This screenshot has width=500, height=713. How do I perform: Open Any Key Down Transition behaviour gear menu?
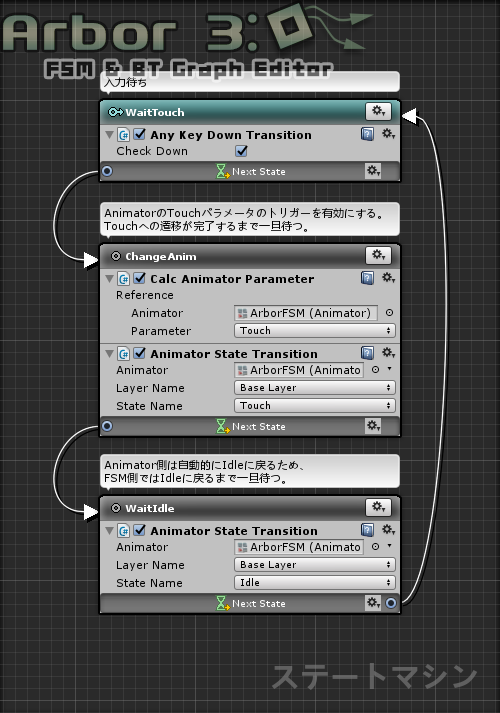click(388, 134)
